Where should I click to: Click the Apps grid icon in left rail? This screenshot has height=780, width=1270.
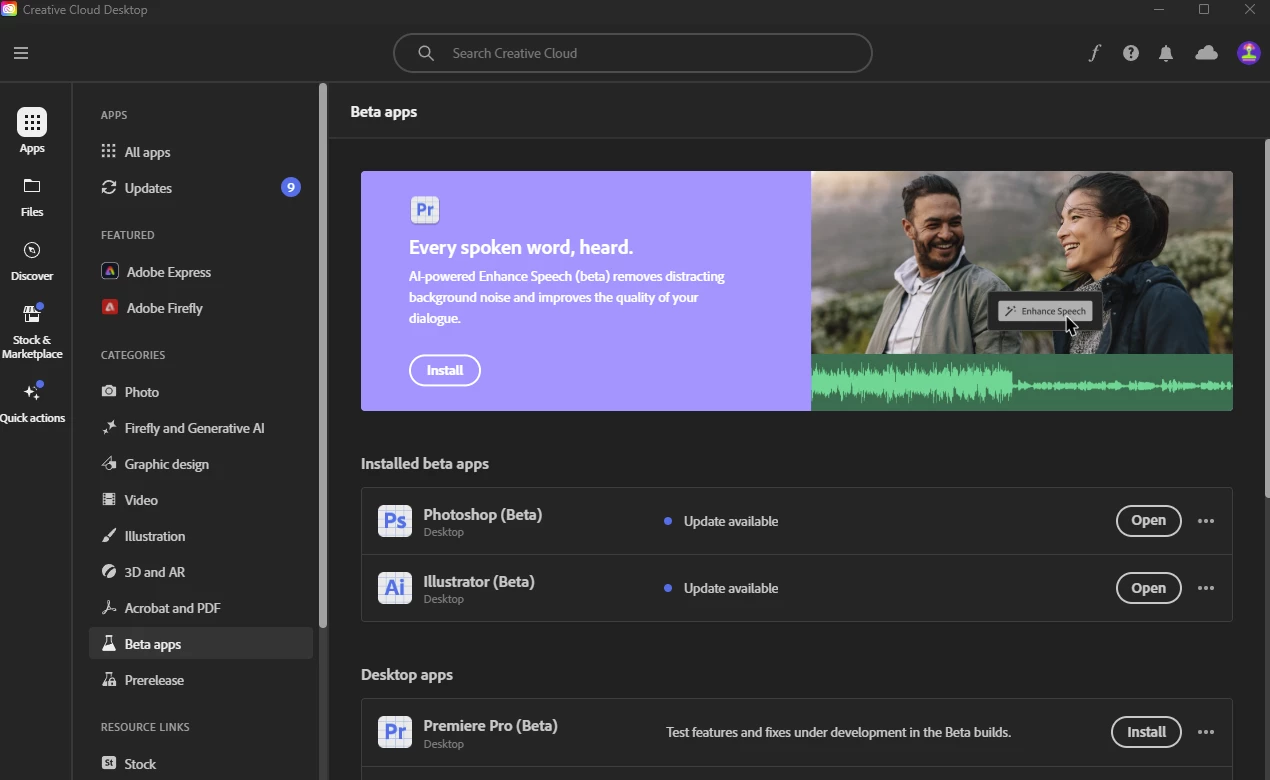click(32, 122)
